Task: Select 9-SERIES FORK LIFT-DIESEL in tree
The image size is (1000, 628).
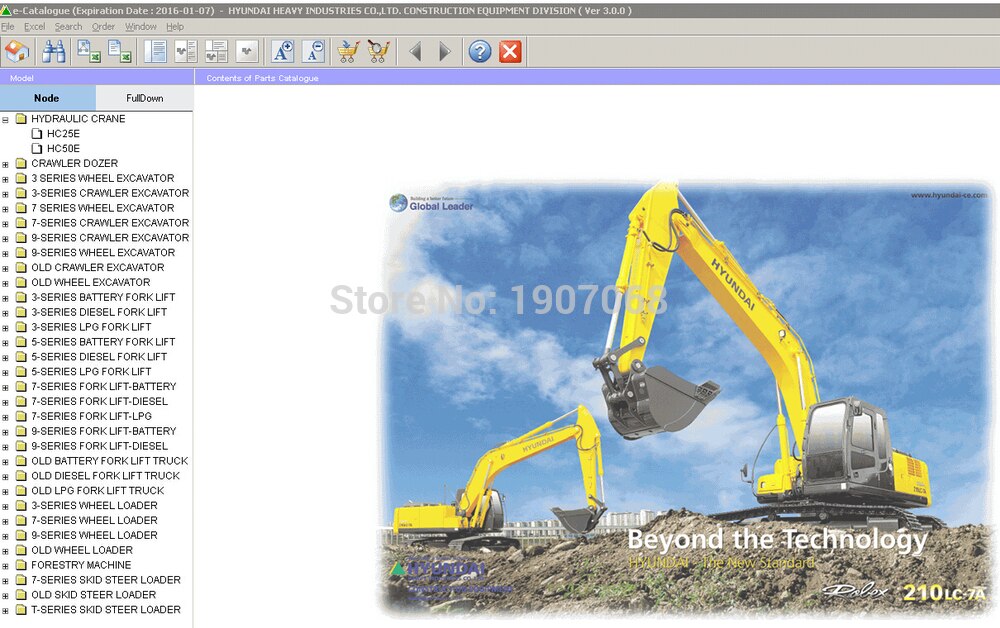Action: point(99,446)
